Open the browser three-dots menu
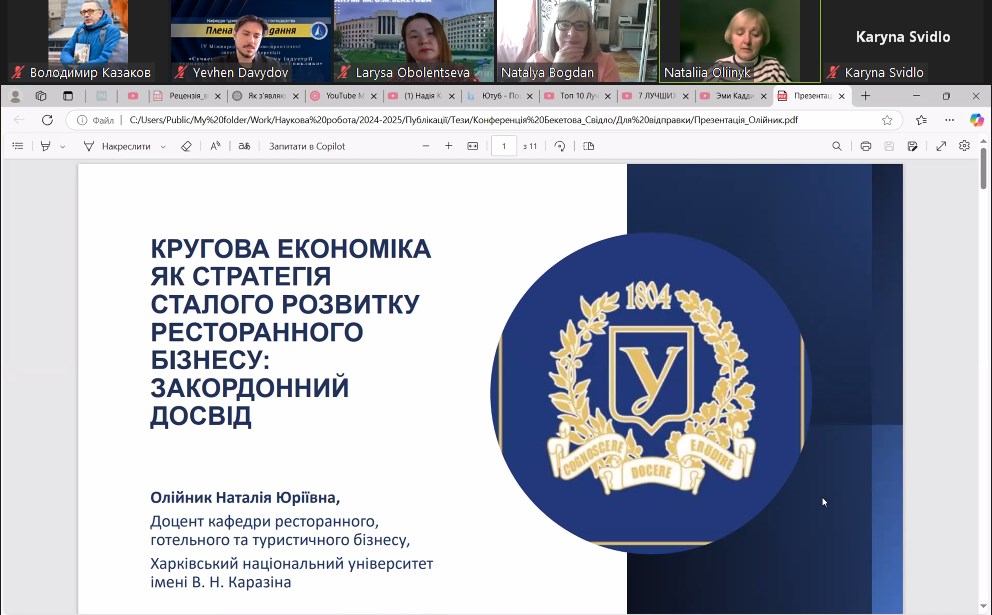 click(949, 120)
